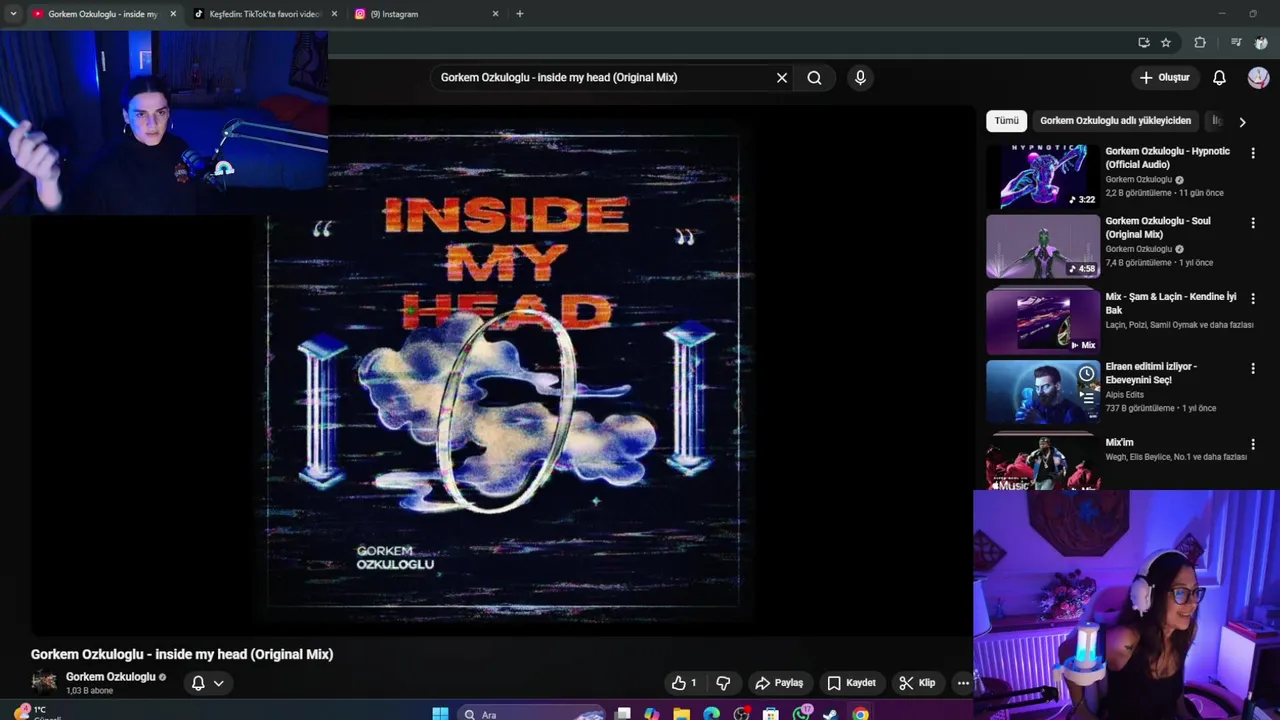This screenshot has height=720, width=1280.
Task: Open Gorkem Ozkuloglu channel name link
Action: pos(111,677)
